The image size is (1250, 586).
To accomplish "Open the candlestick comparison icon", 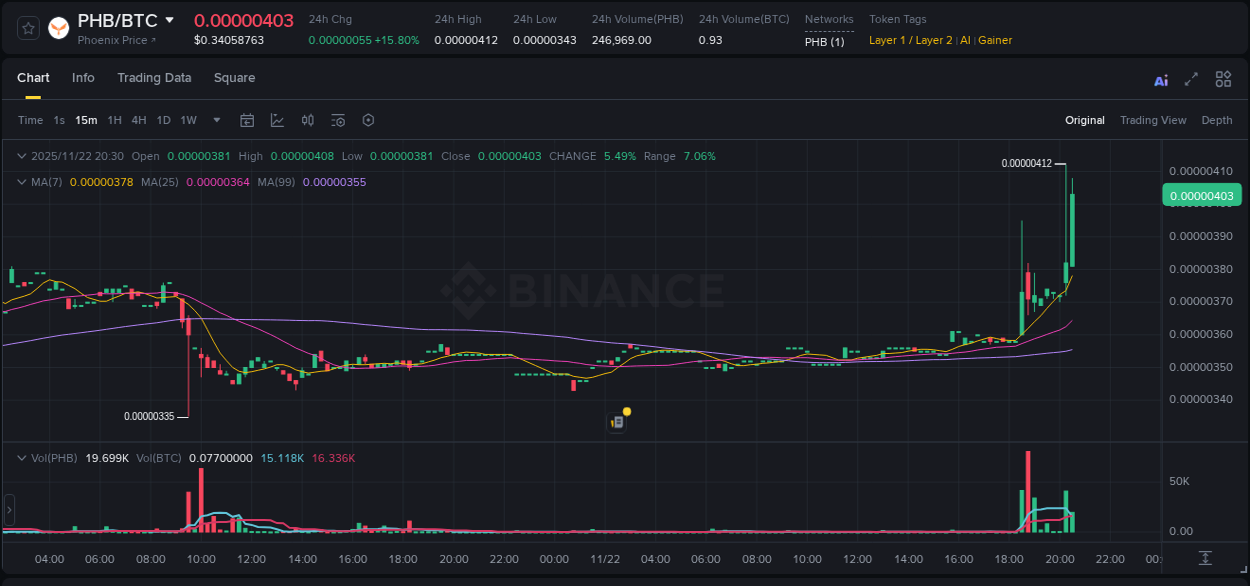I will [x=307, y=120].
